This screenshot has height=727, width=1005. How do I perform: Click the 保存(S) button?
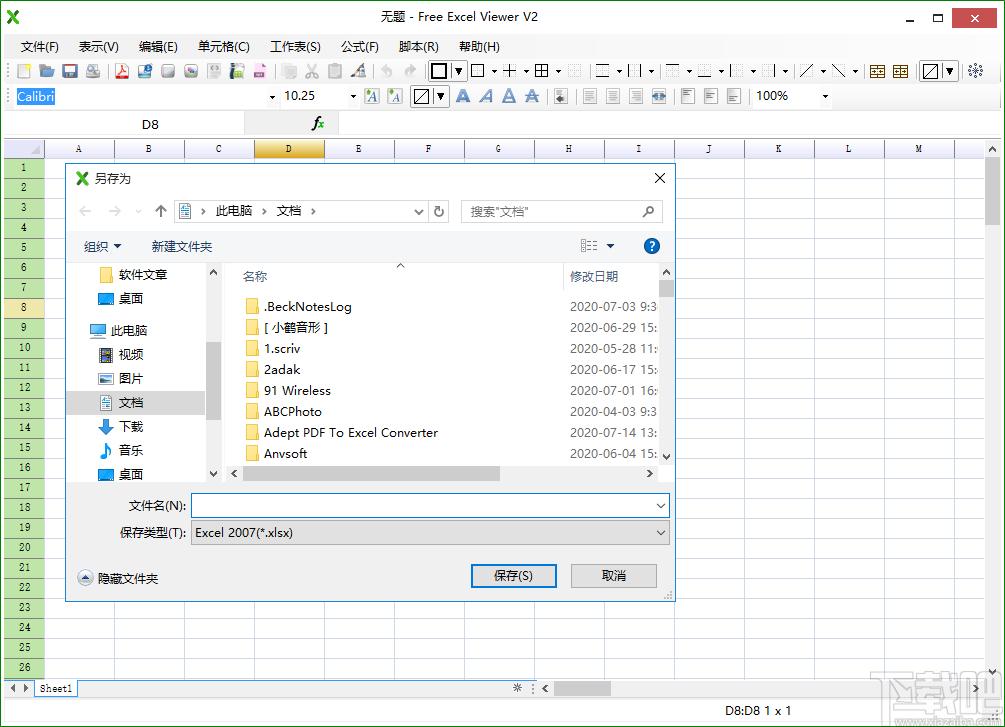point(513,576)
